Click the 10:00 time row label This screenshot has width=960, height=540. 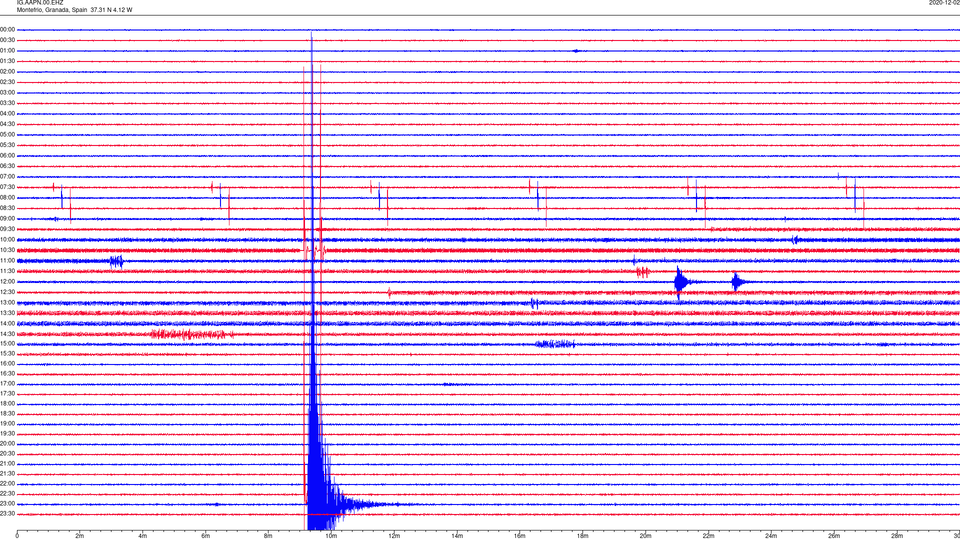click(x=7, y=240)
